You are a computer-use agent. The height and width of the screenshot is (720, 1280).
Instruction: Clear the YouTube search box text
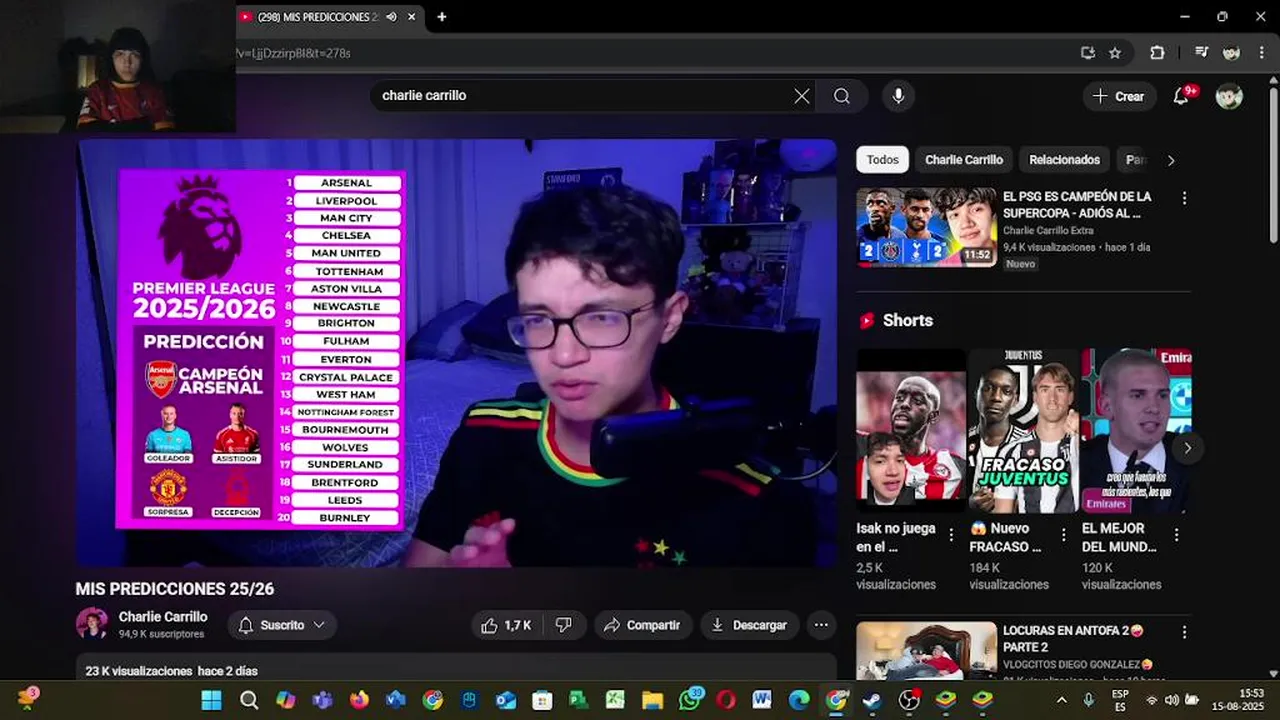[802, 96]
